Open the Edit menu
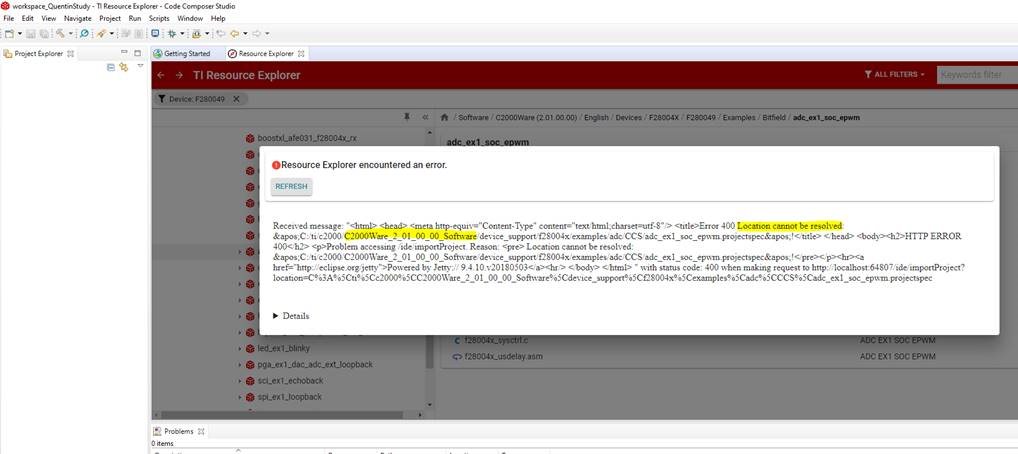The height and width of the screenshot is (454, 1018). coord(27,19)
